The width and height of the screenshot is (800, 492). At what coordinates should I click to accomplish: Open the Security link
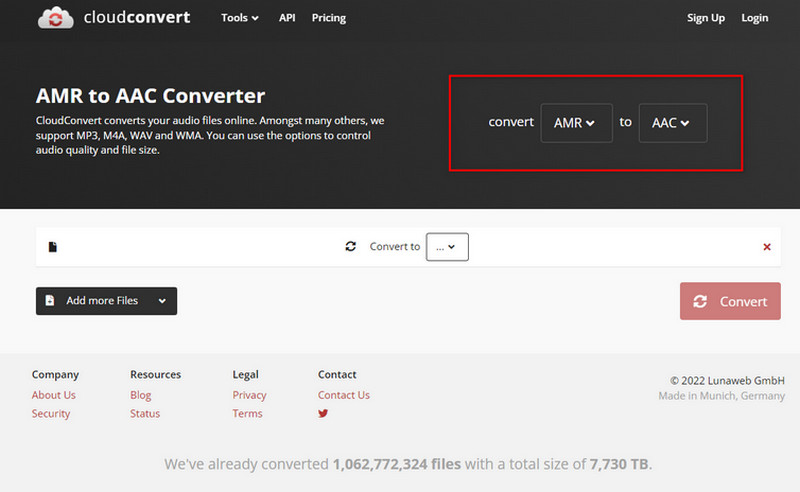click(x=51, y=413)
